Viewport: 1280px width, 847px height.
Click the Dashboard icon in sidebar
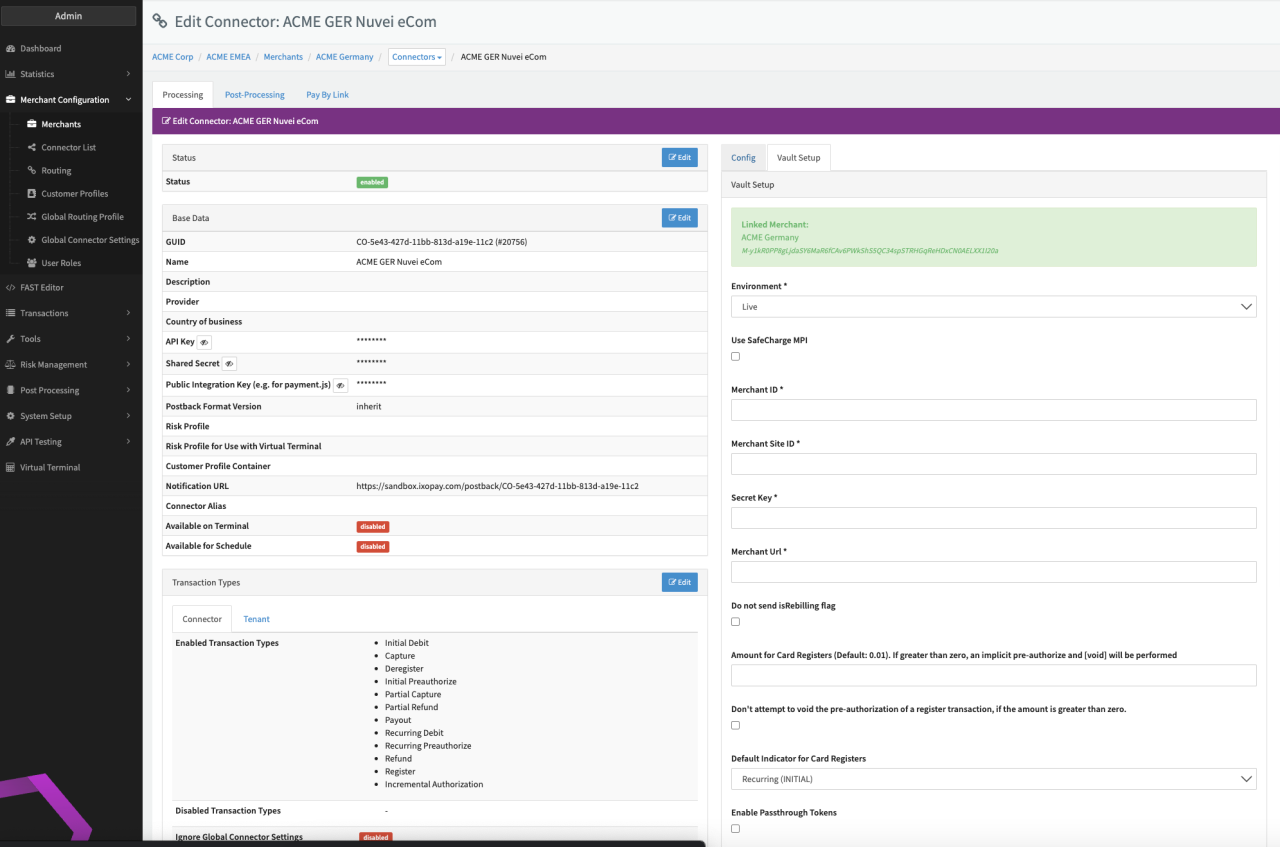pos(10,48)
